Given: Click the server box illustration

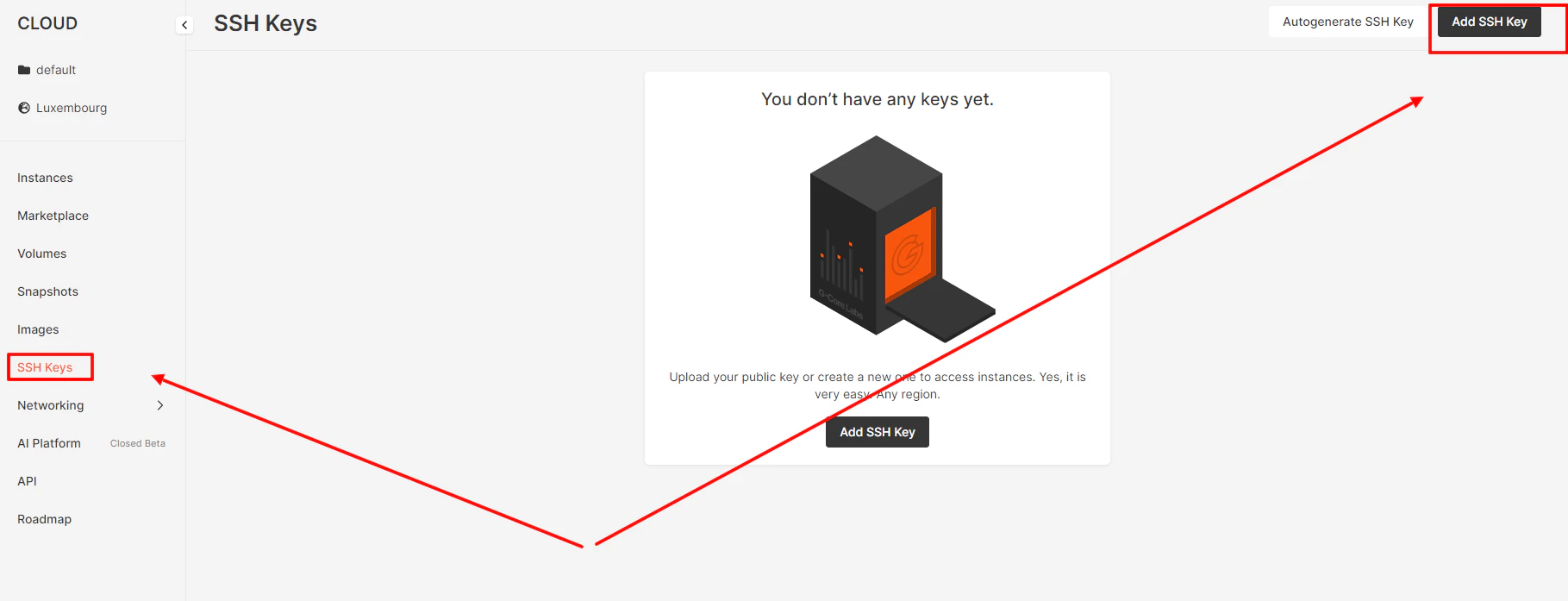Looking at the screenshot, I should 902,239.
